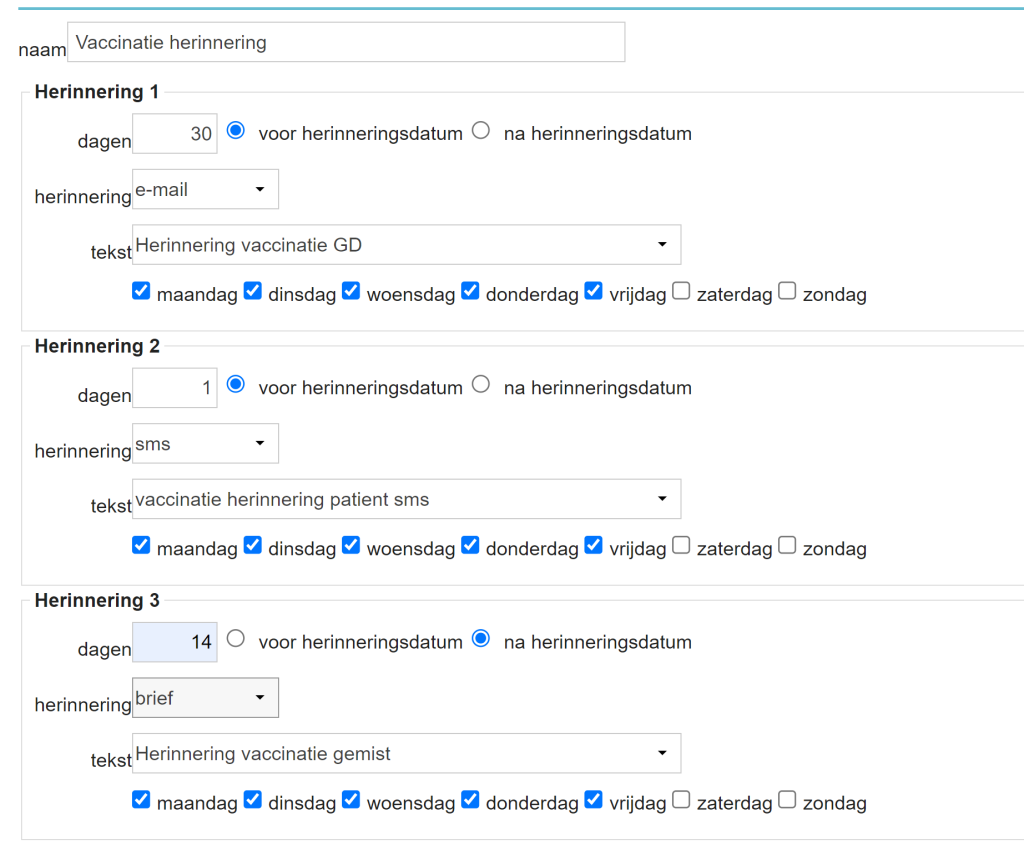Uncheck maandag in Herinnering 1
Image resolution: width=1024 pixels, height=844 pixels.
[x=141, y=292]
